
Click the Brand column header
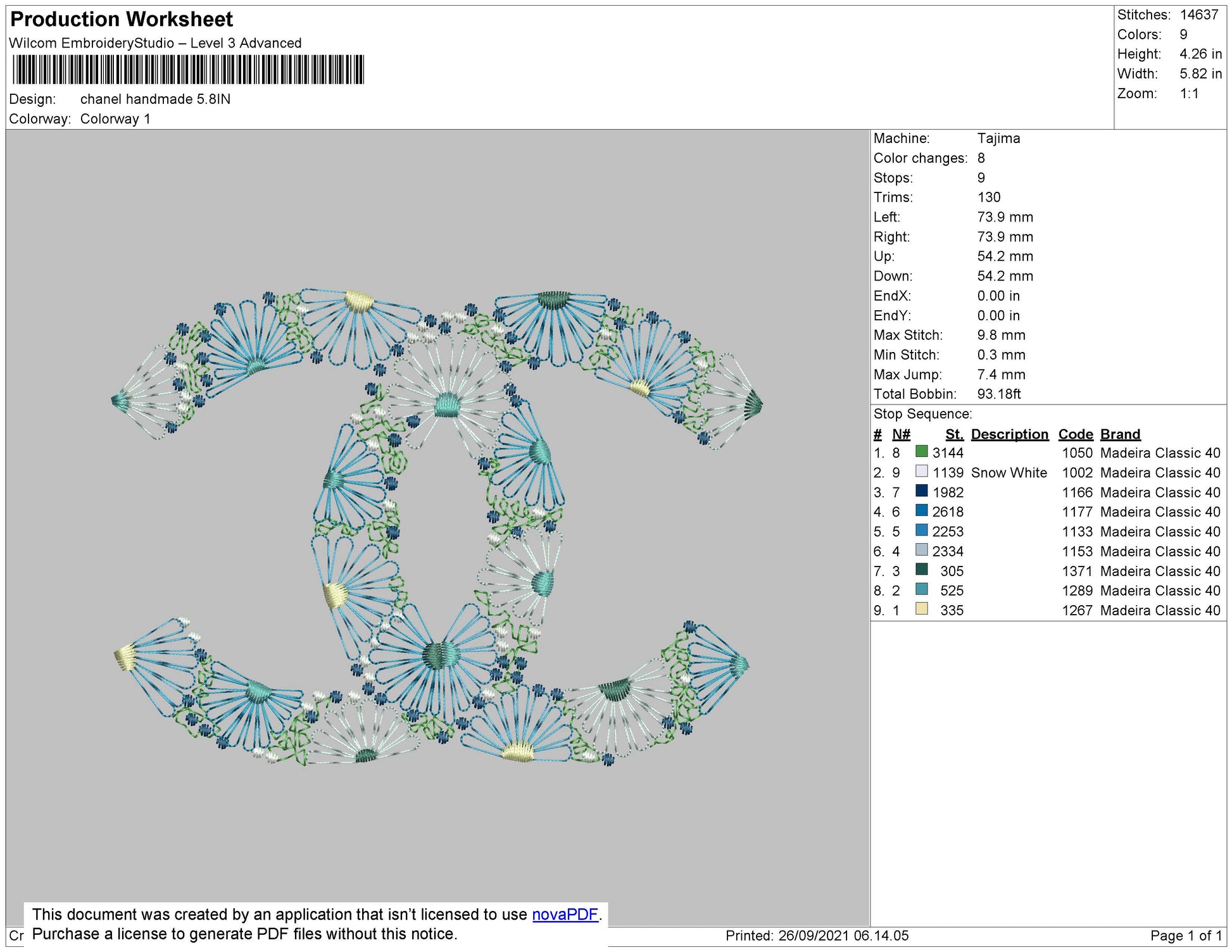click(1120, 434)
